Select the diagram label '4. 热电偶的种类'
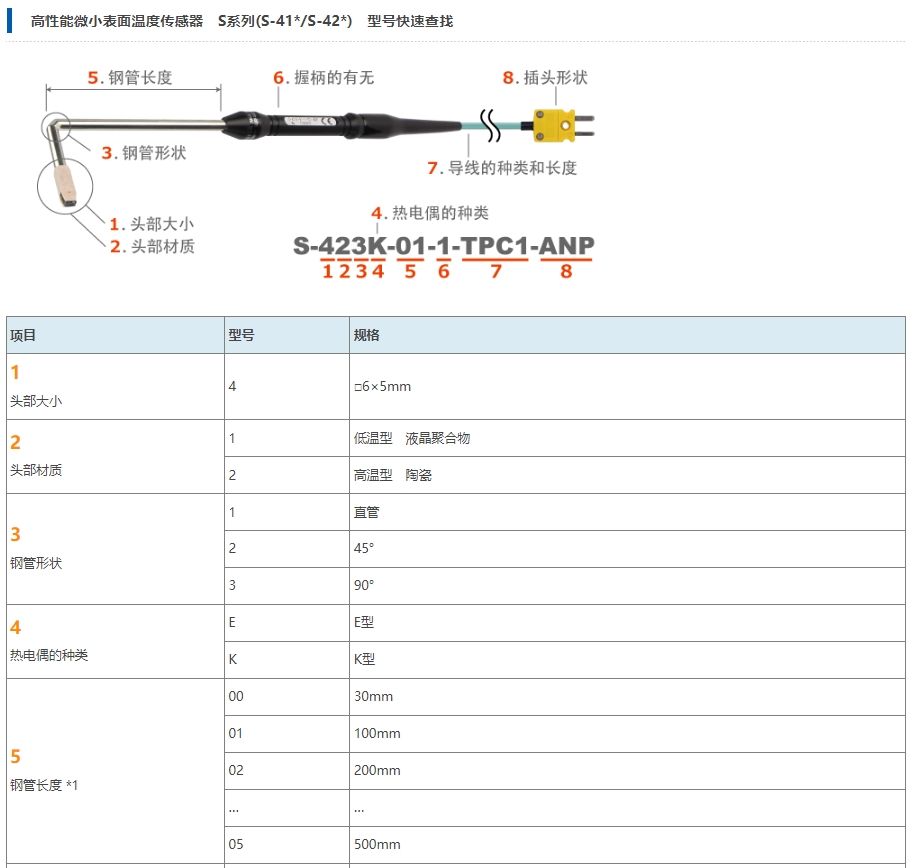 (430, 212)
